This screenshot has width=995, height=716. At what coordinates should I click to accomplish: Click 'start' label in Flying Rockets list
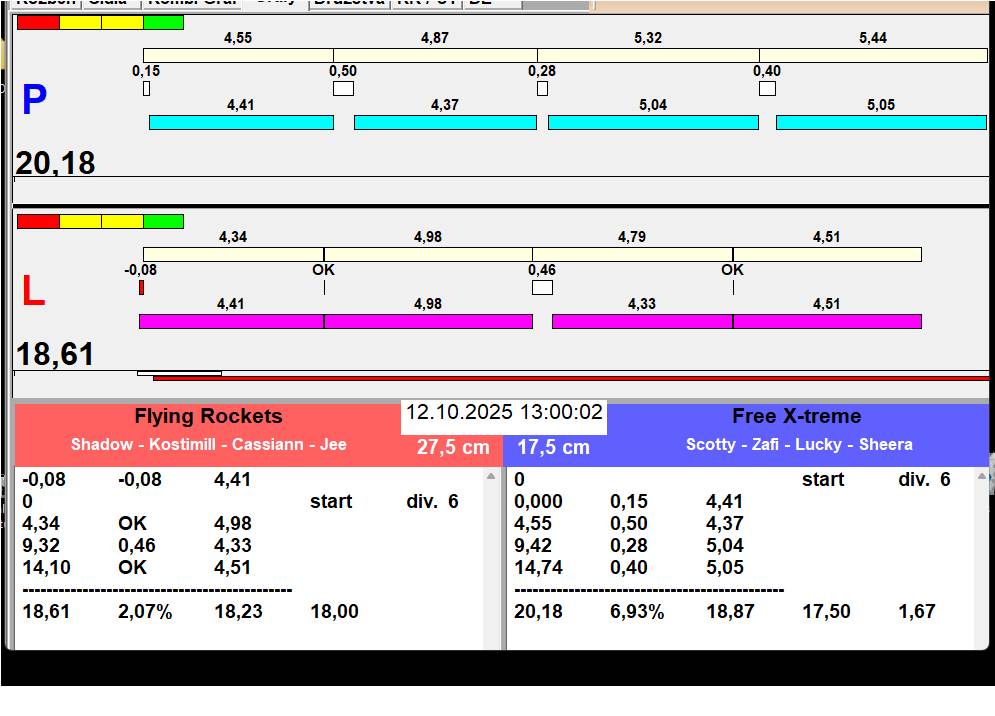point(331,502)
